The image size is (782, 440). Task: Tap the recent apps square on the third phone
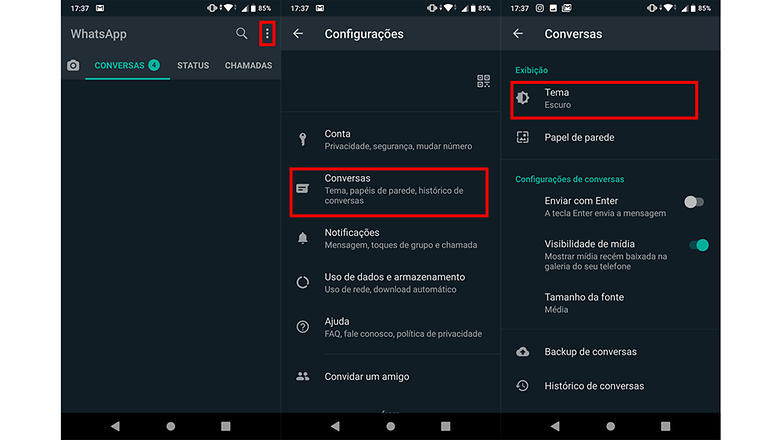(x=665, y=426)
